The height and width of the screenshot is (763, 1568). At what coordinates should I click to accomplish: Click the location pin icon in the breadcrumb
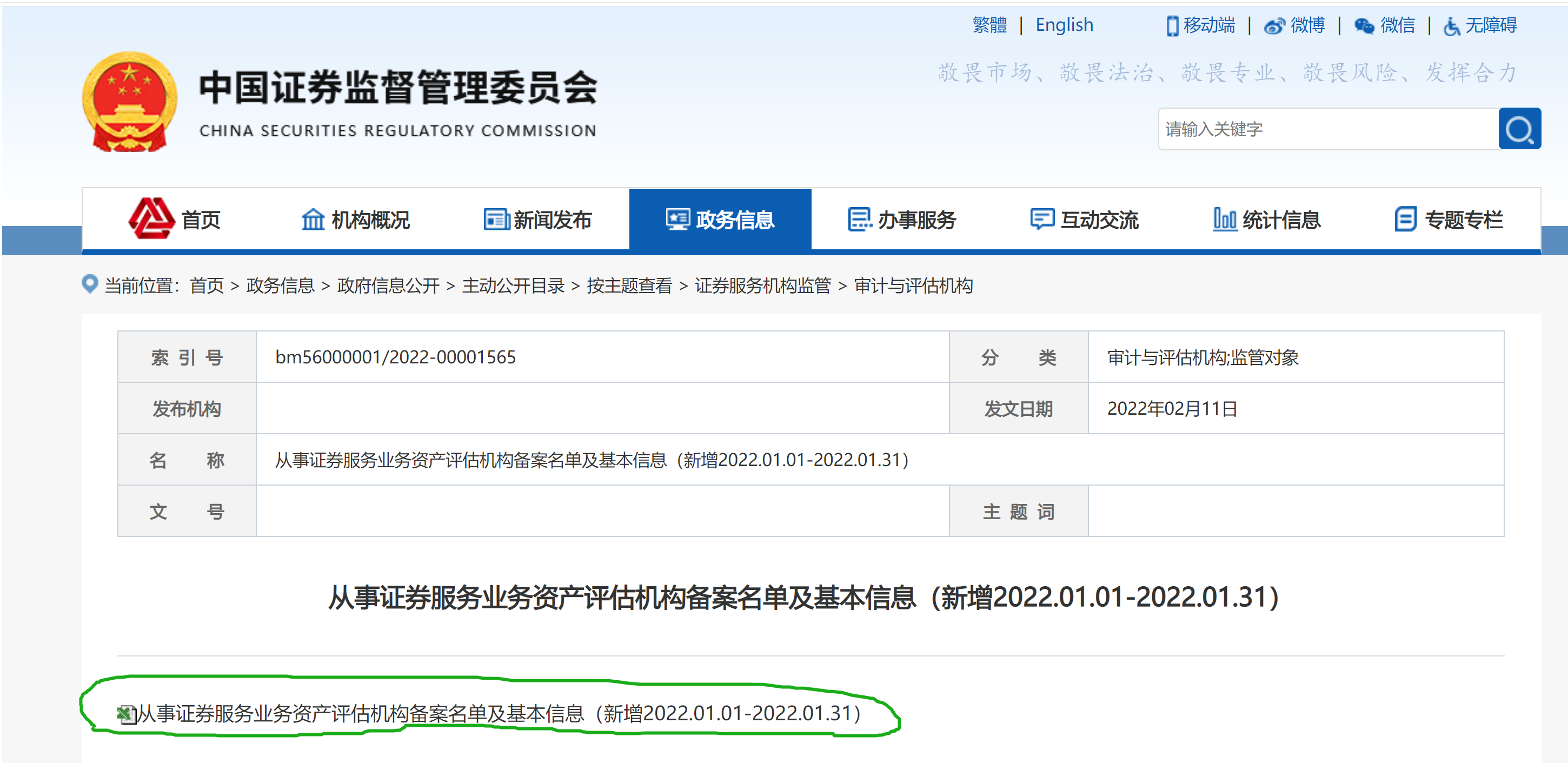[x=89, y=284]
